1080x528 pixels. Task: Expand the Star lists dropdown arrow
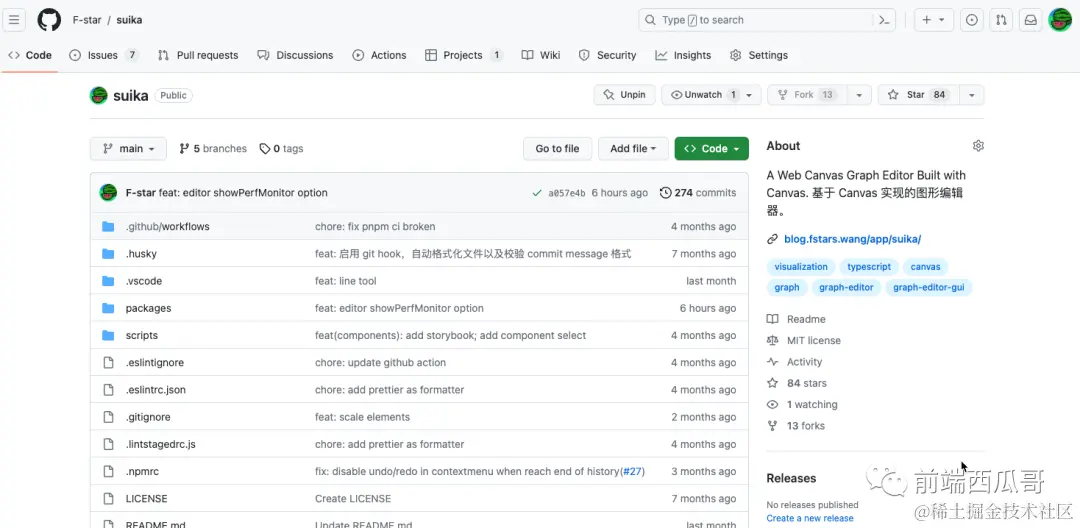(971, 95)
